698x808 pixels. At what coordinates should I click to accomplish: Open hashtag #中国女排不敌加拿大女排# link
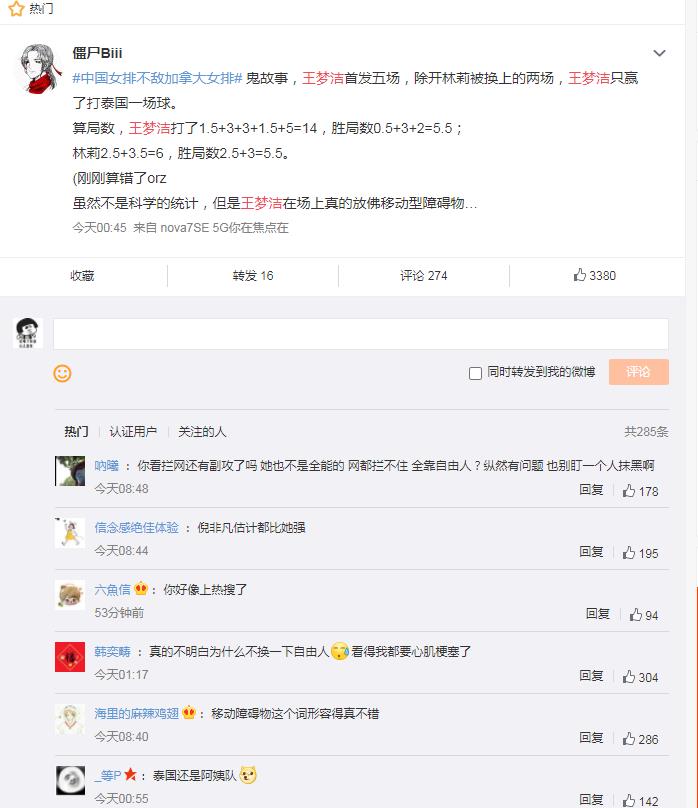pyautogui.click(x=157, y=78)
